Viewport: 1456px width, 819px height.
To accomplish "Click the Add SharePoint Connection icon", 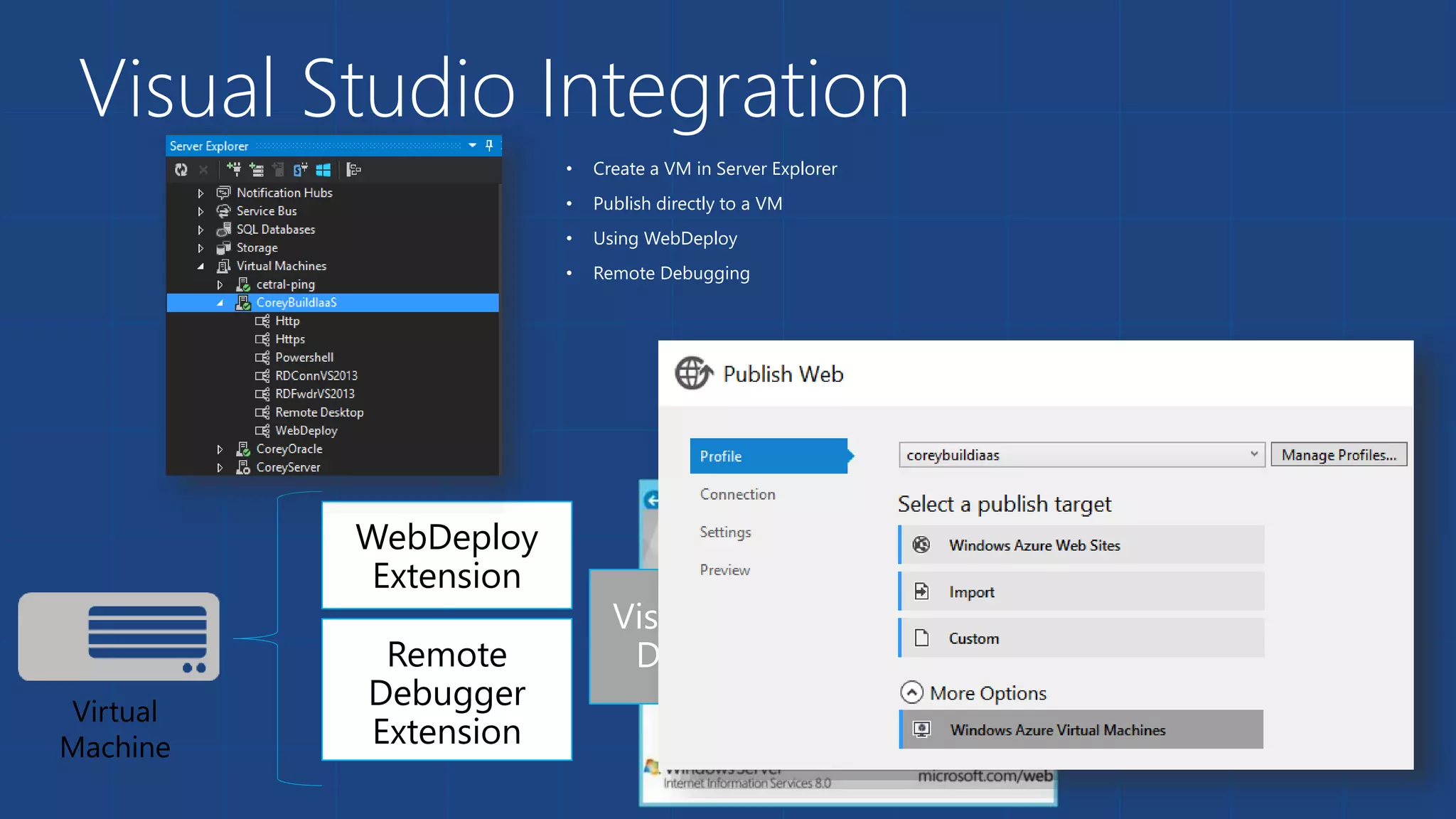I will (300, 169).
